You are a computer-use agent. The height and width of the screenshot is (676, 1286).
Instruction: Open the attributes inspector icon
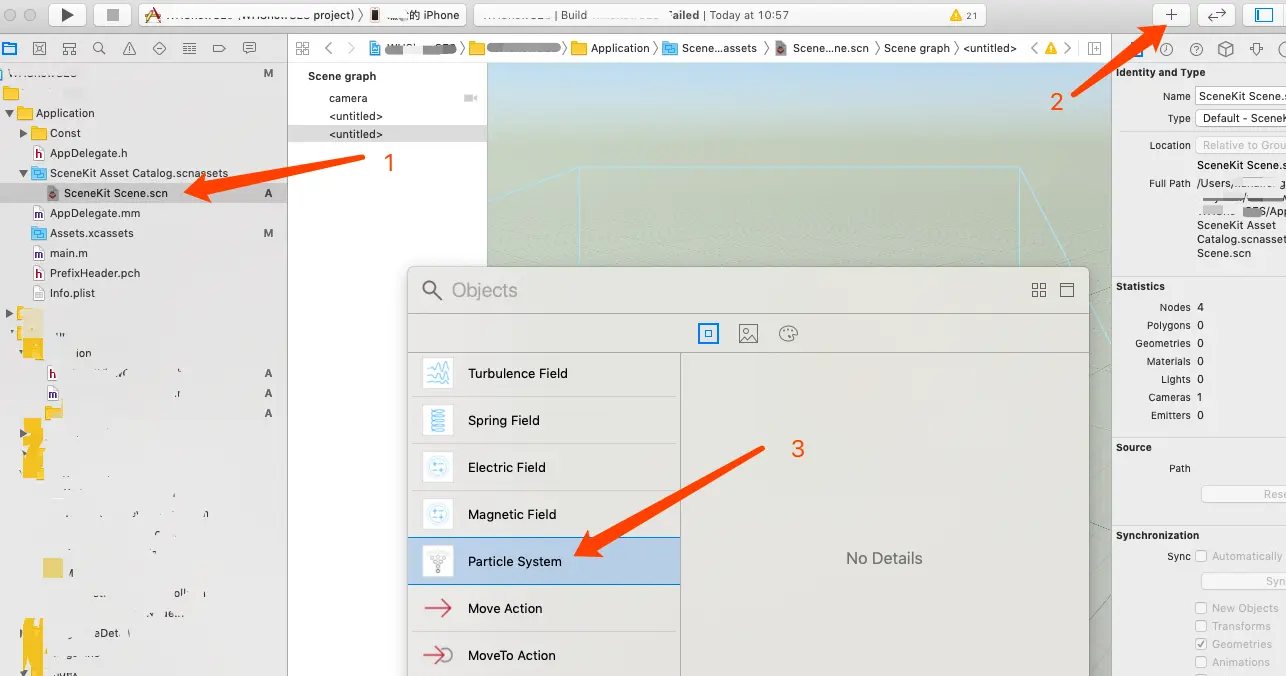(x=1257, y=49)
